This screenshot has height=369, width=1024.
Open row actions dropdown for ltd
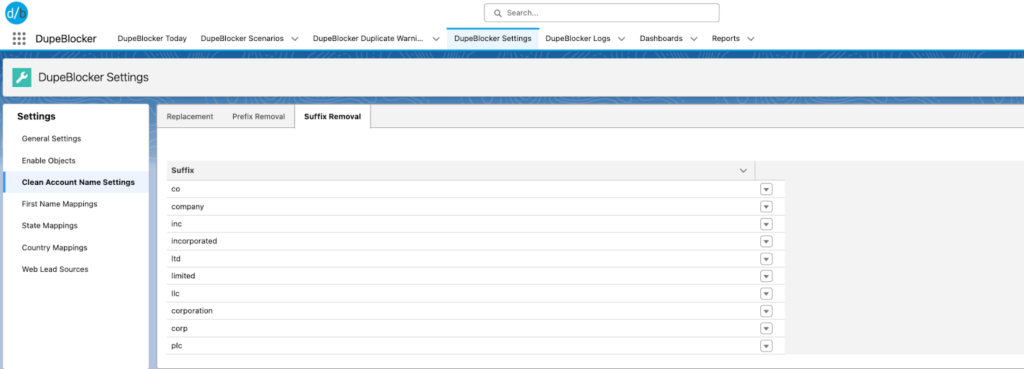tap(767, 259)
